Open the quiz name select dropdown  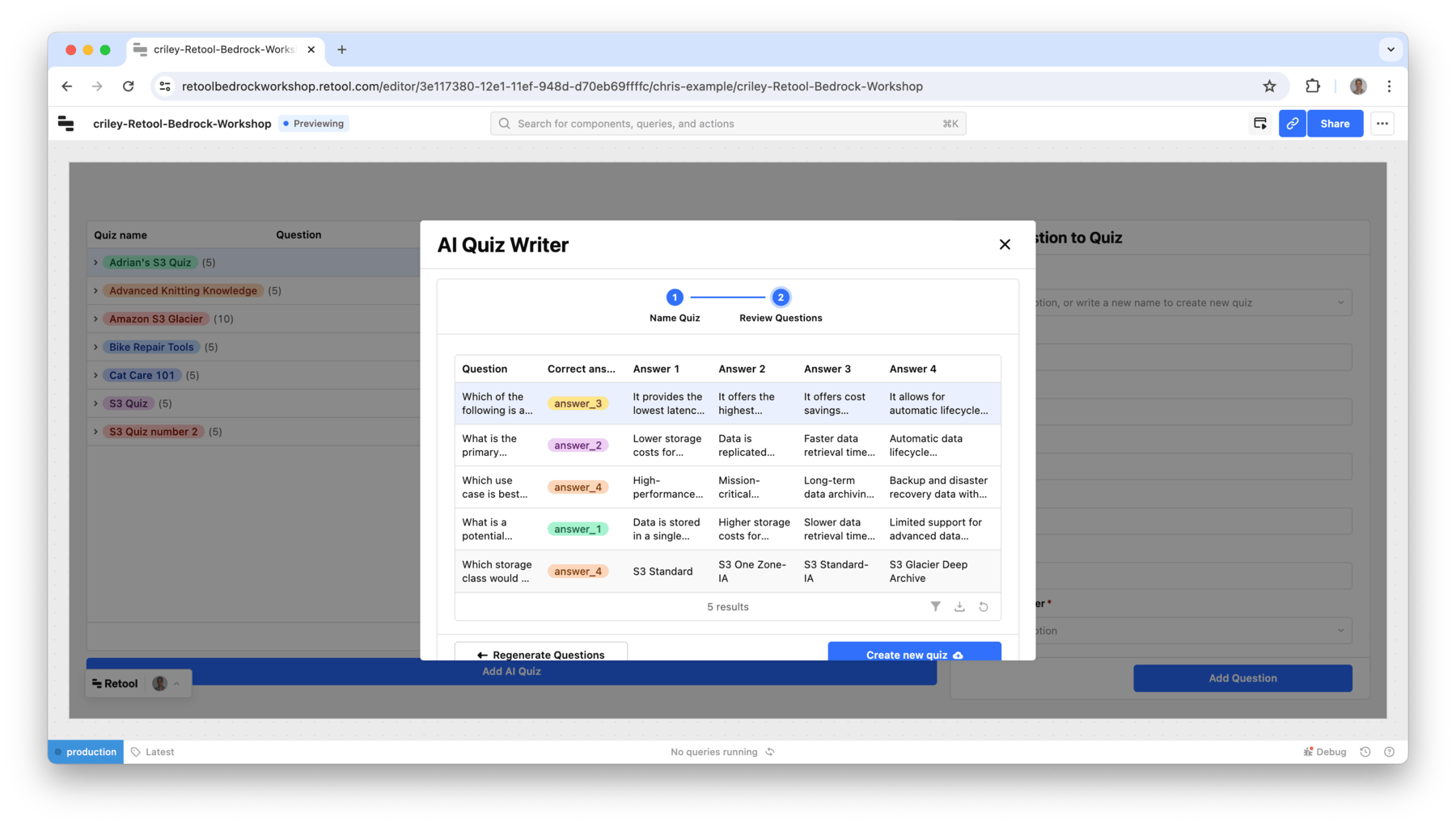click(x=1194, y=302)
